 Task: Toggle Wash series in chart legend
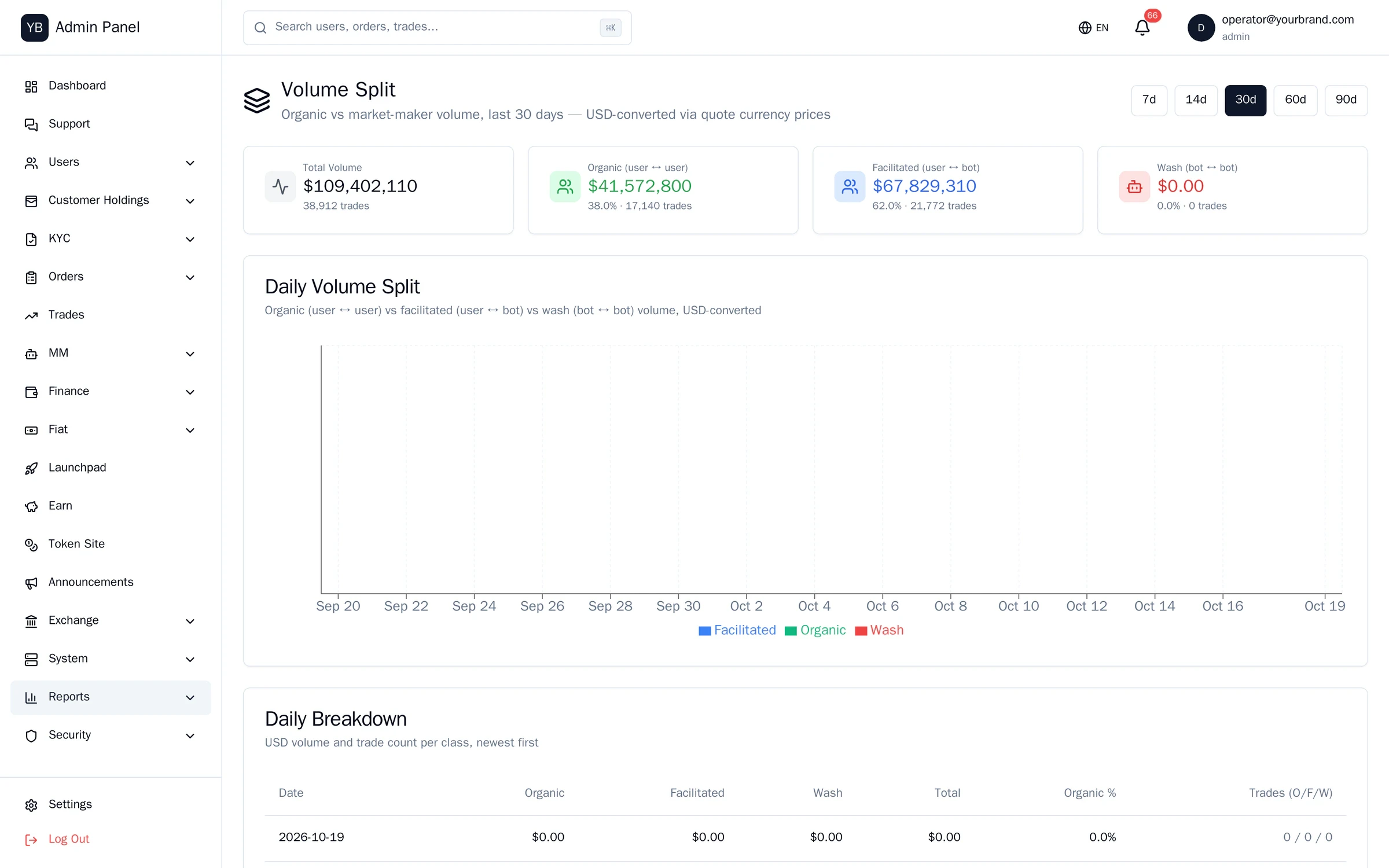pyautogui.click(x=879, y=630)
